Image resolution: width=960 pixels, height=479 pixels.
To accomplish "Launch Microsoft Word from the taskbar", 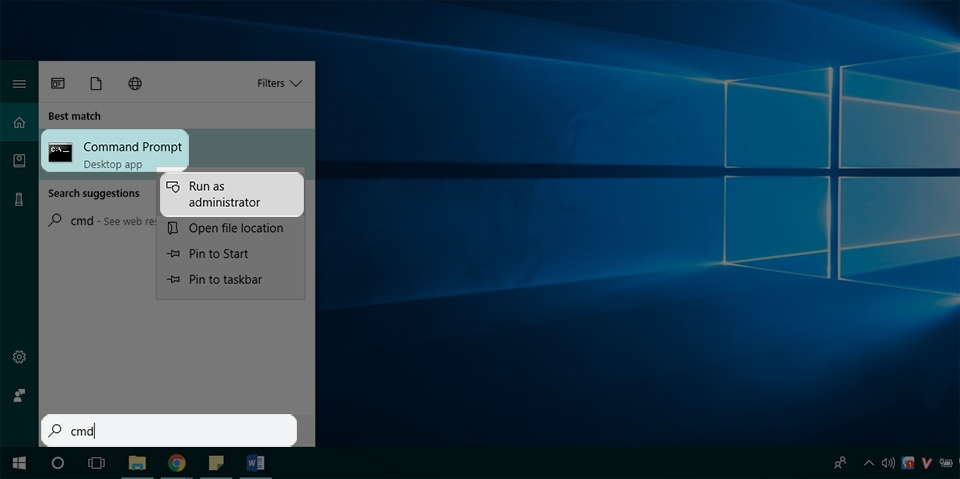I will click(254, 463).
